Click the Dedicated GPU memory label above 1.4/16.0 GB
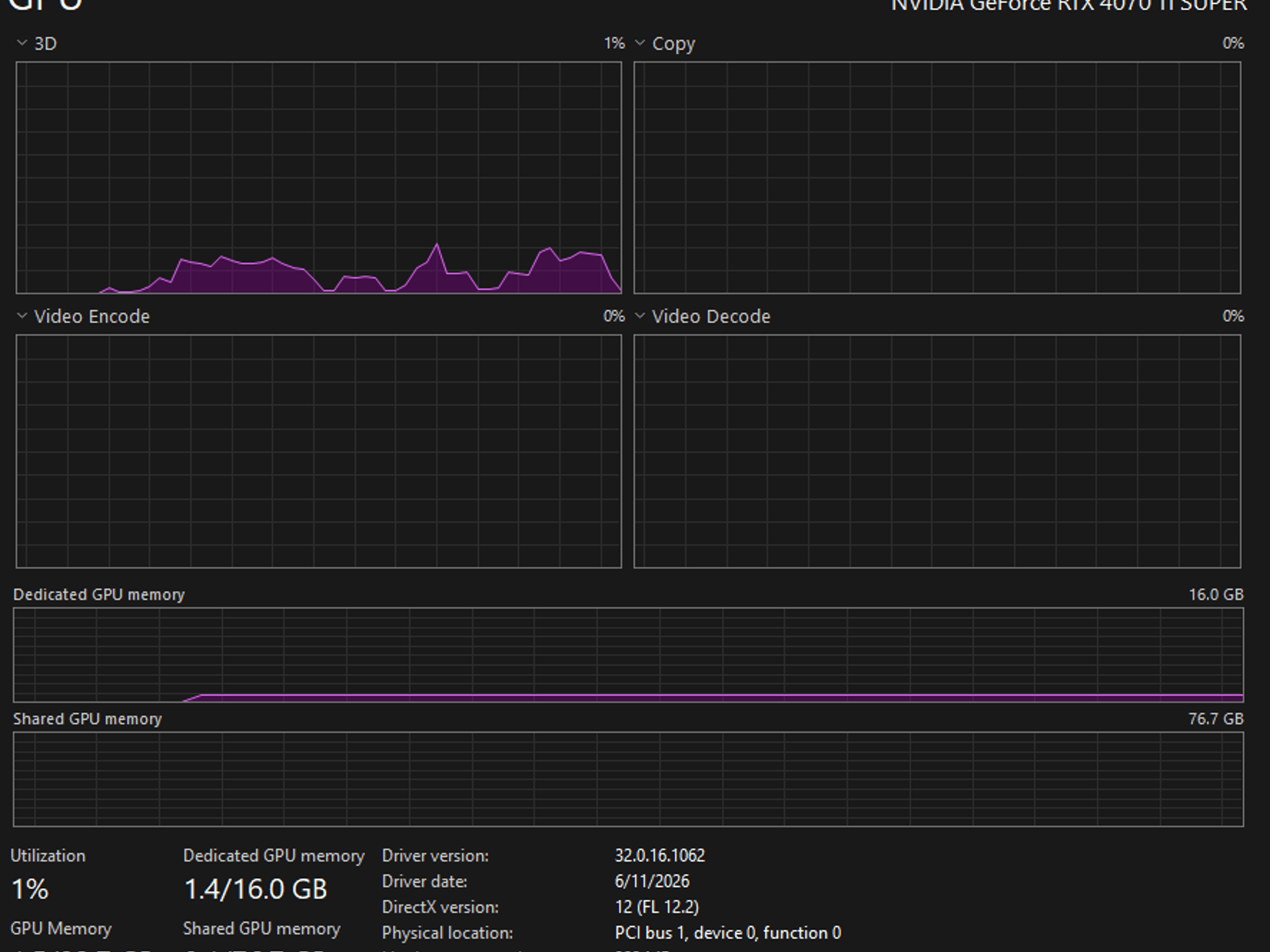The height and width of the screenshot is (952, 1270). click(273, 856)
